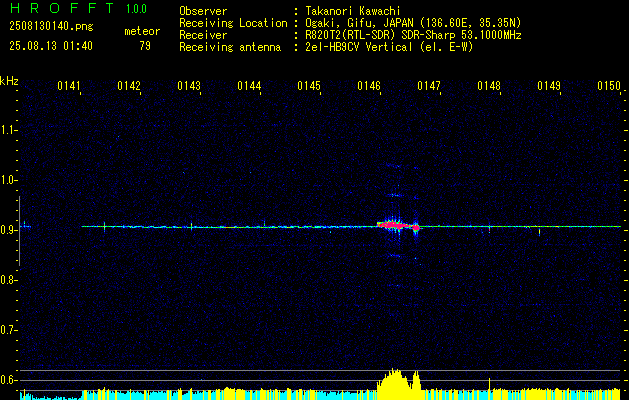Click the 0.7 kHz axis label
The width and height of the screenshot is (629, 400).
point(7,330)
